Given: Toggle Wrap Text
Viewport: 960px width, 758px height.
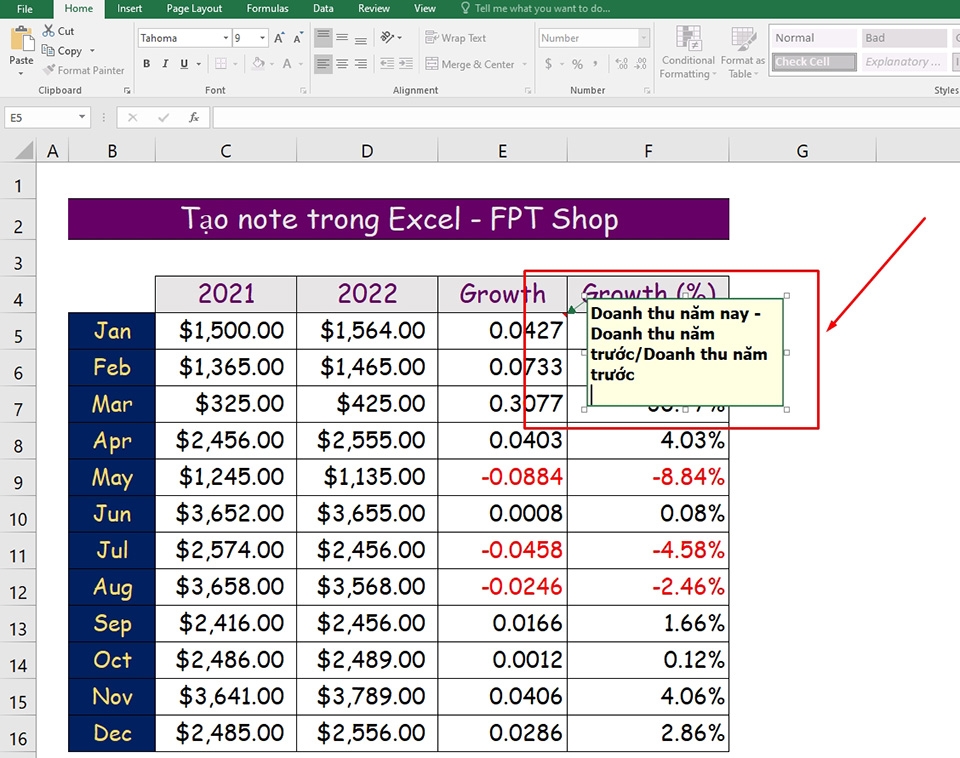Looking at the screenshot, I should pos(456,38).
